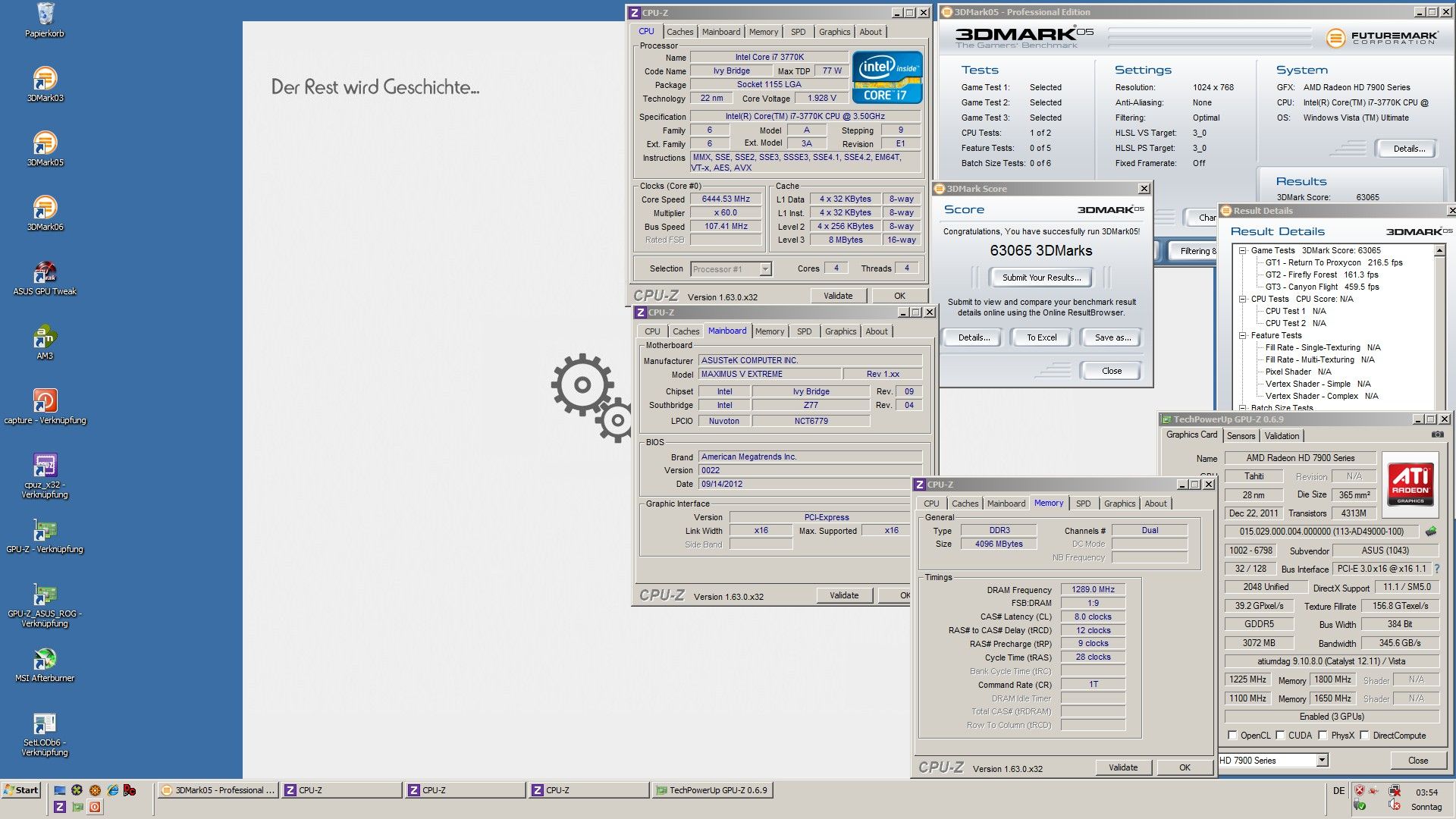This screenshot has width=1456, height=819.
Task: Click the GPU-Z screenshot camera icon
Action: coord(1437,435)
